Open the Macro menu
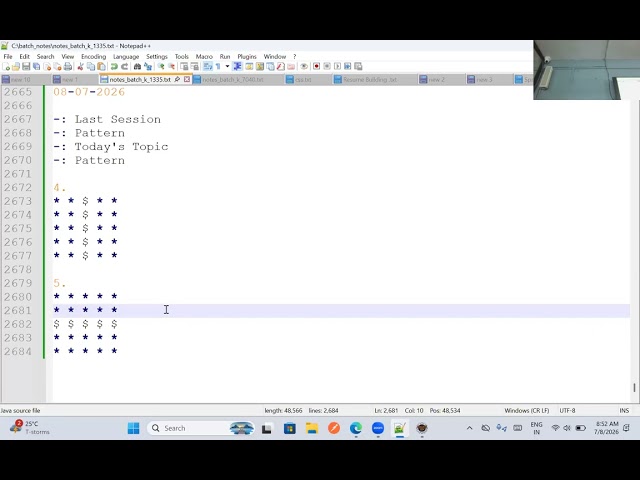 pos(204,56)
